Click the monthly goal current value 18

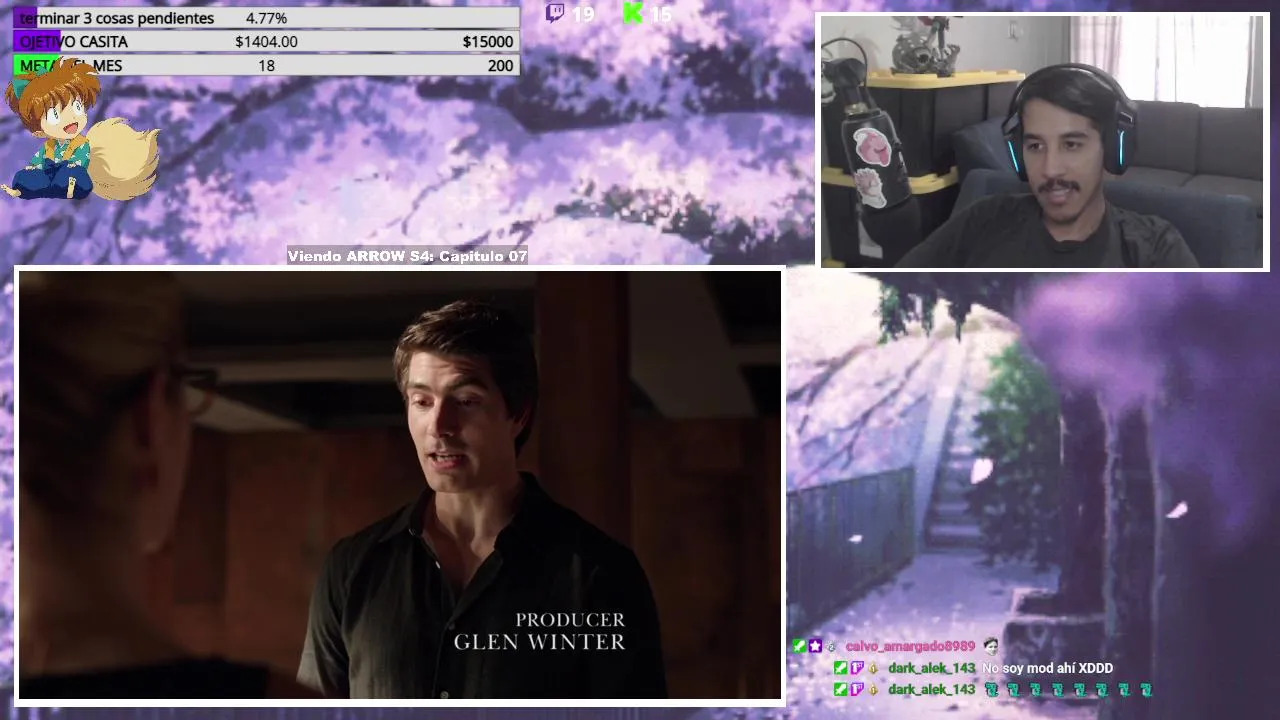pos(266,66)
